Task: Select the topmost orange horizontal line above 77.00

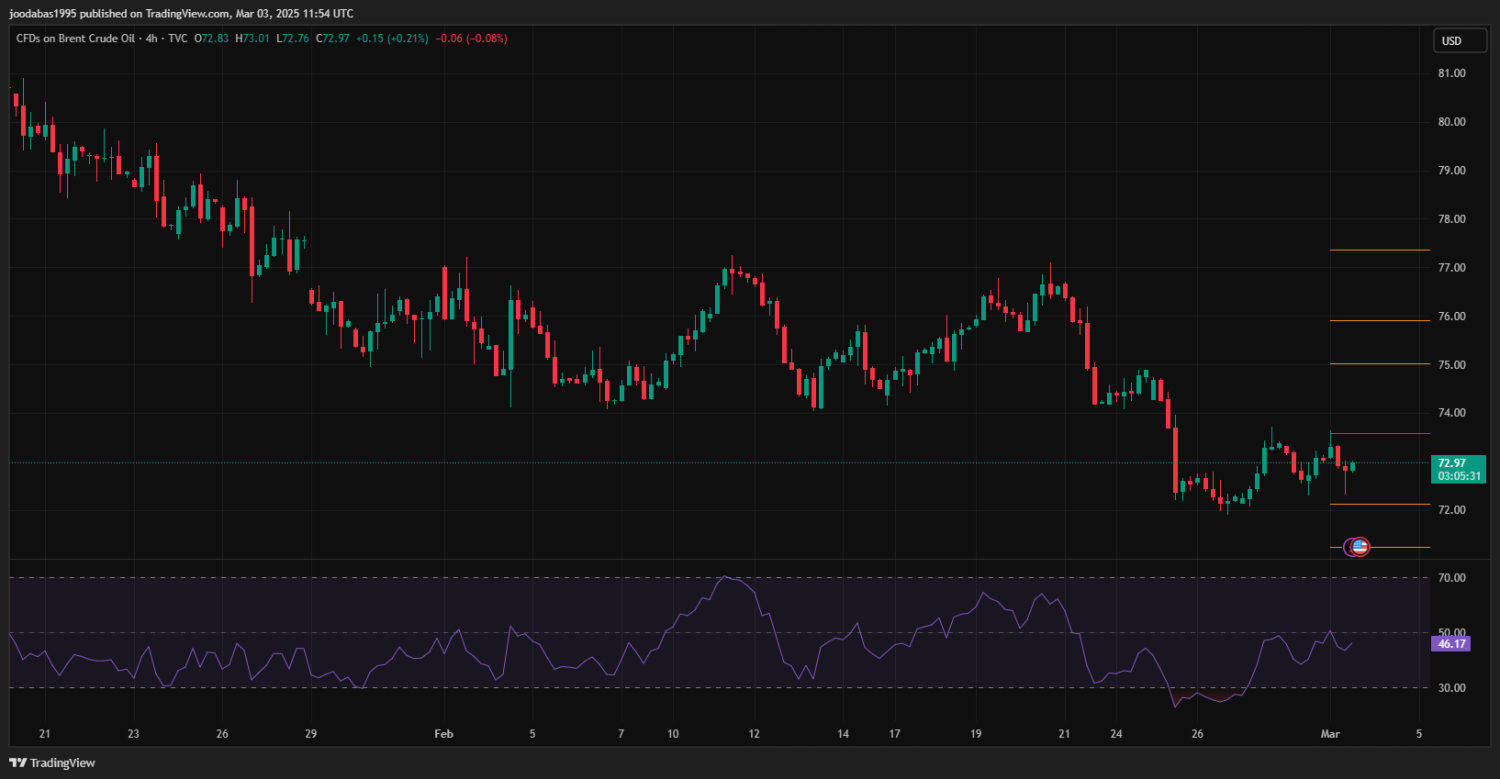Action: (x=1380, y=250)
